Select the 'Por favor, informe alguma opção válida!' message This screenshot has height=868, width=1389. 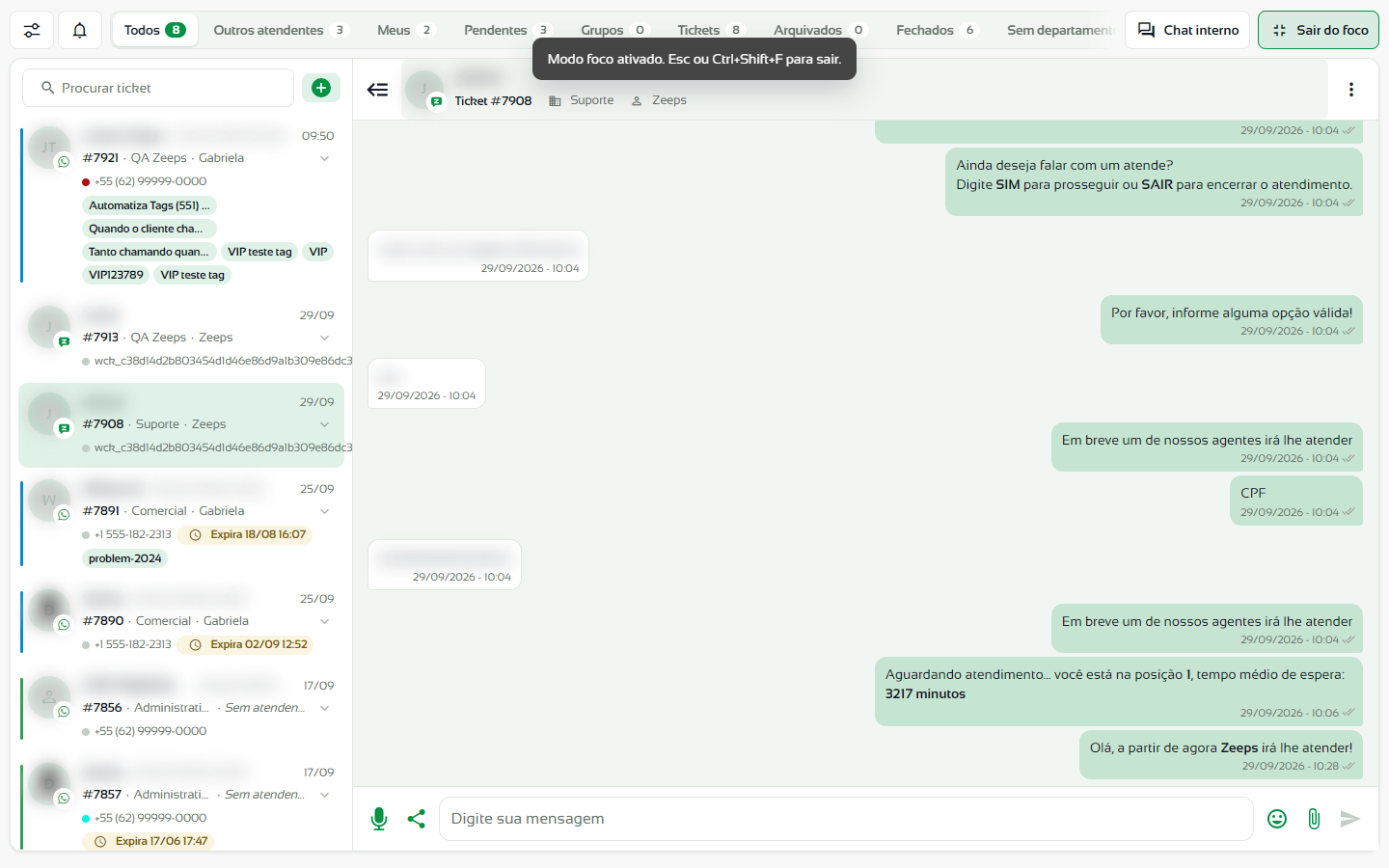coord(1232,320)
